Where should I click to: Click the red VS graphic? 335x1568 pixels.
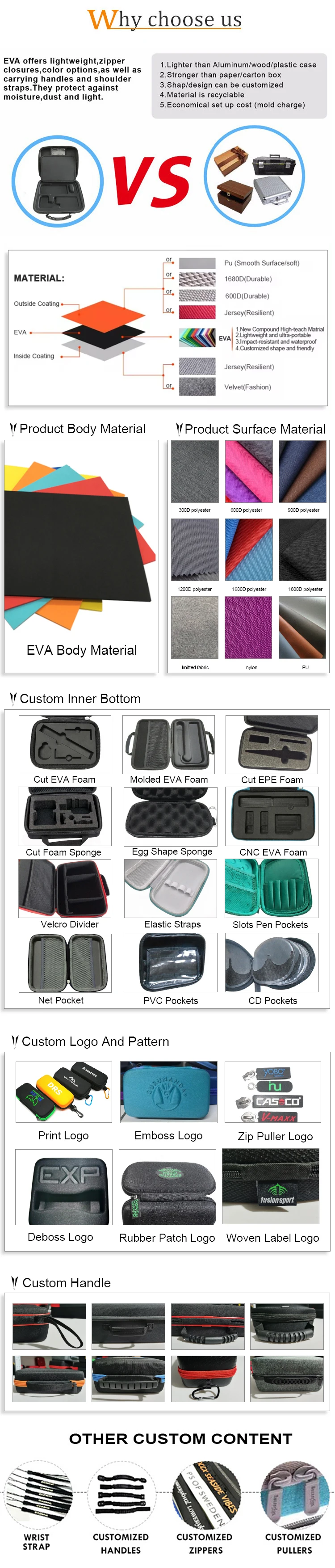click(152, 180)
